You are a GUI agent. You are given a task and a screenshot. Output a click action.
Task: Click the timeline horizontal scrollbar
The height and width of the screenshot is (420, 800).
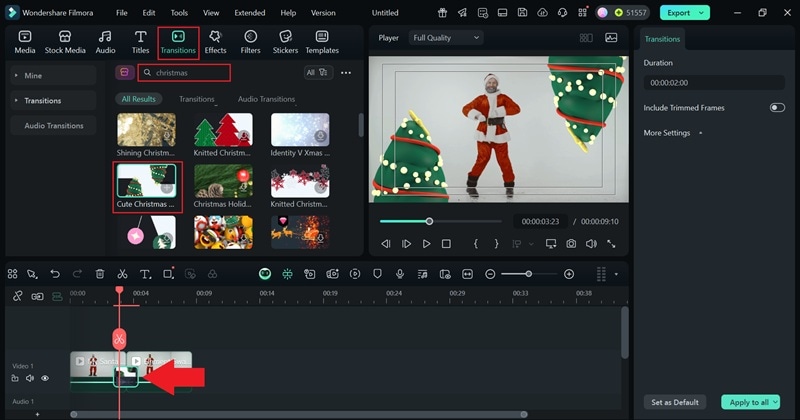pyautogui.click(x=298, y=414)
